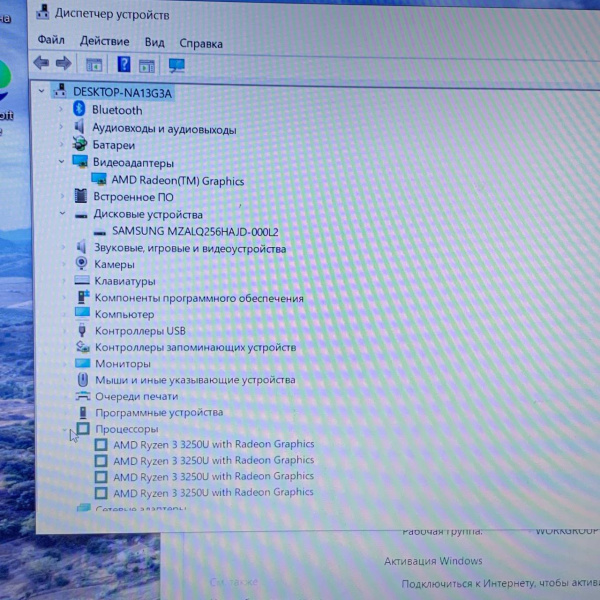Toggle the console tree pane toolbar icon

pyautogui.click(x=94, y=65)
